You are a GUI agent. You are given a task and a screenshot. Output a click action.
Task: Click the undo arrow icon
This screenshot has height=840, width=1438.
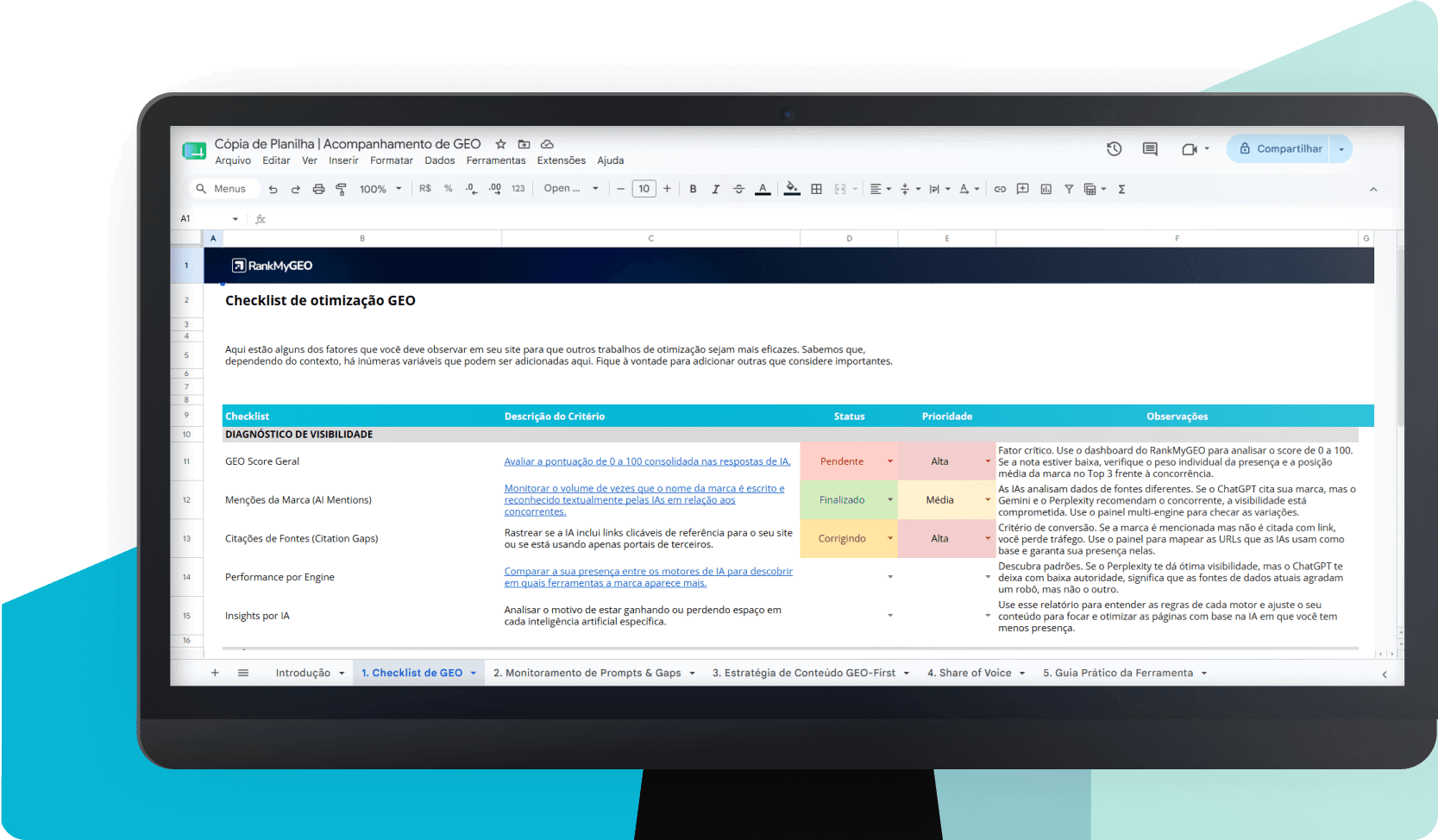(x=273, y=189)
